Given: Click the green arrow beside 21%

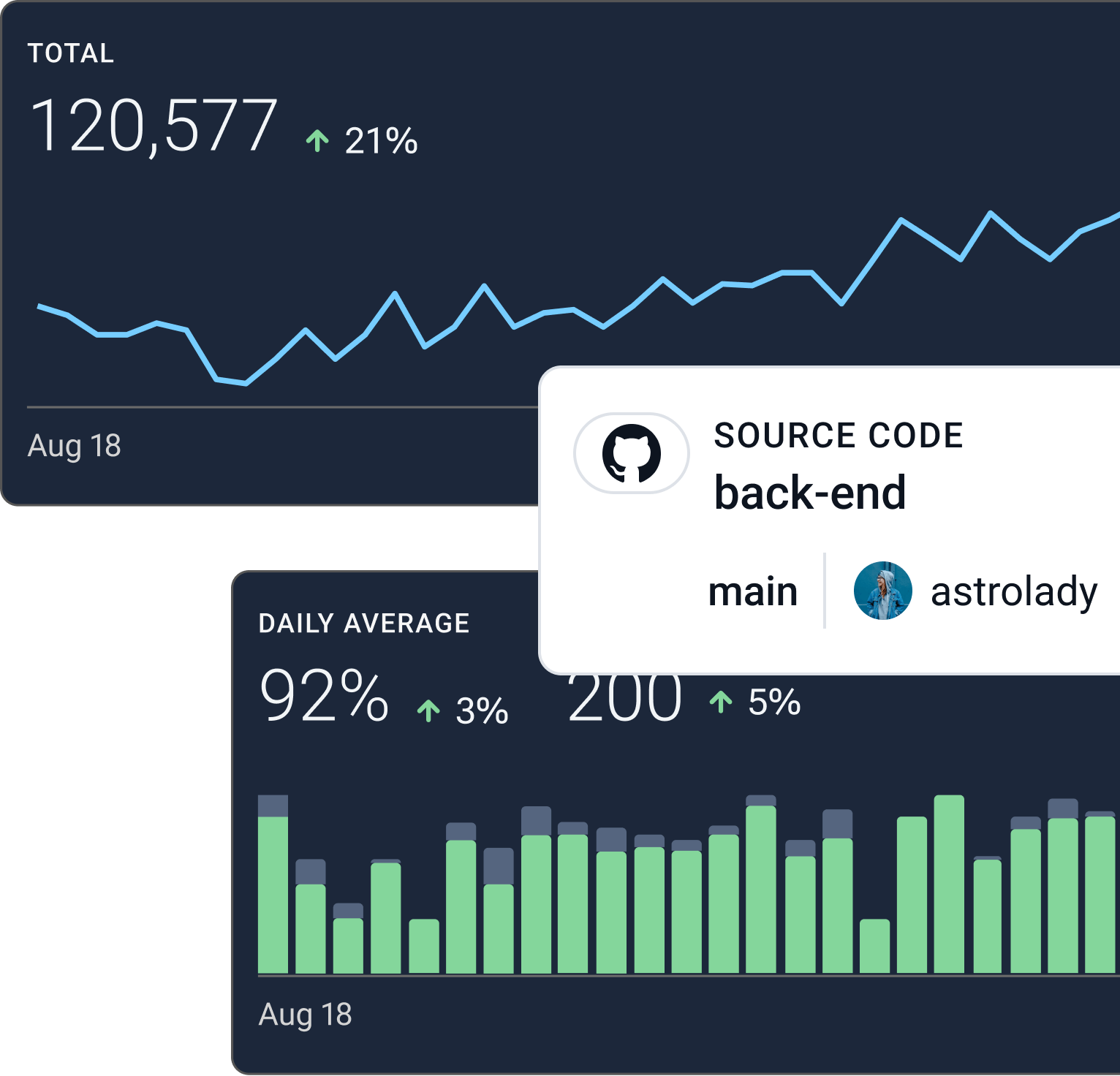Looking at the screenshot, I should pos(317,140).
